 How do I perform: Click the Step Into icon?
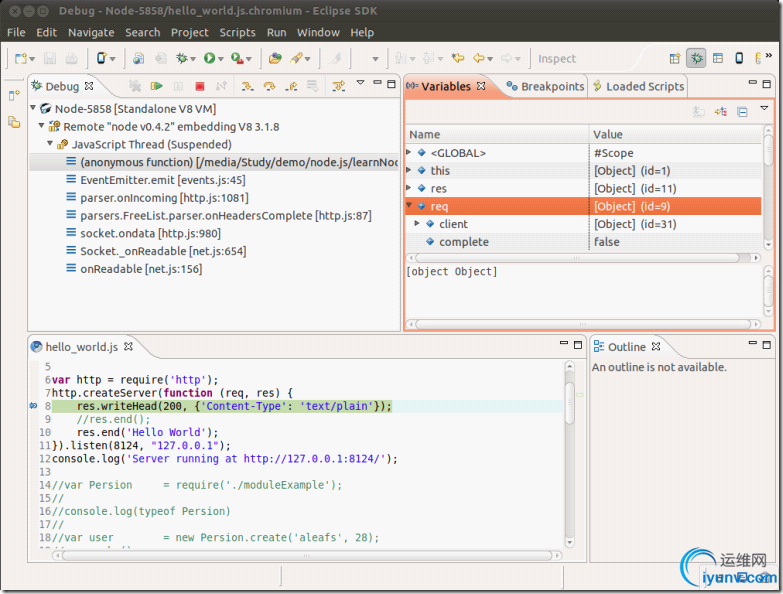247,86
